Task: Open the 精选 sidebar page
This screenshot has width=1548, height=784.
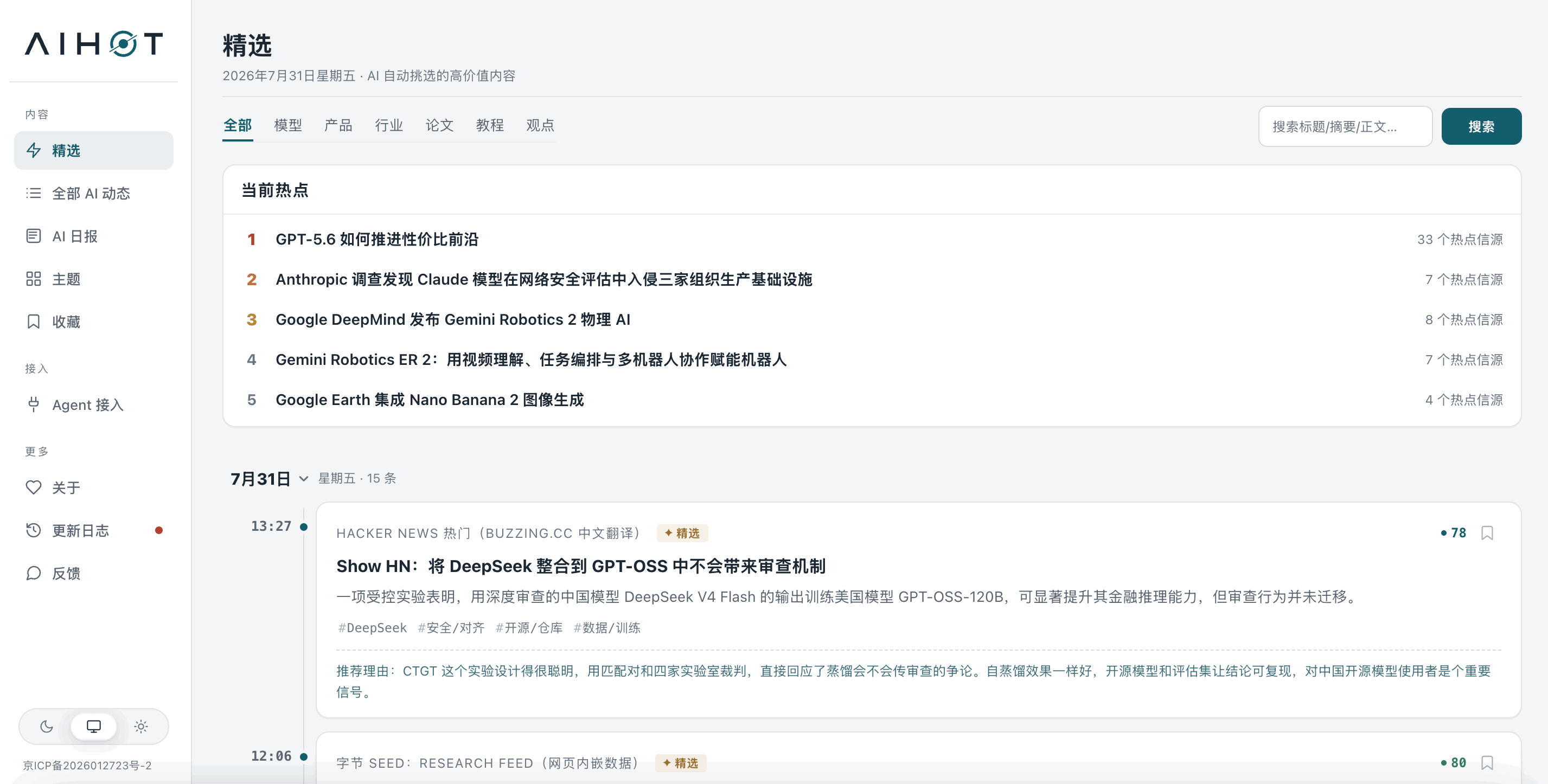Action: tap(94, 150)
